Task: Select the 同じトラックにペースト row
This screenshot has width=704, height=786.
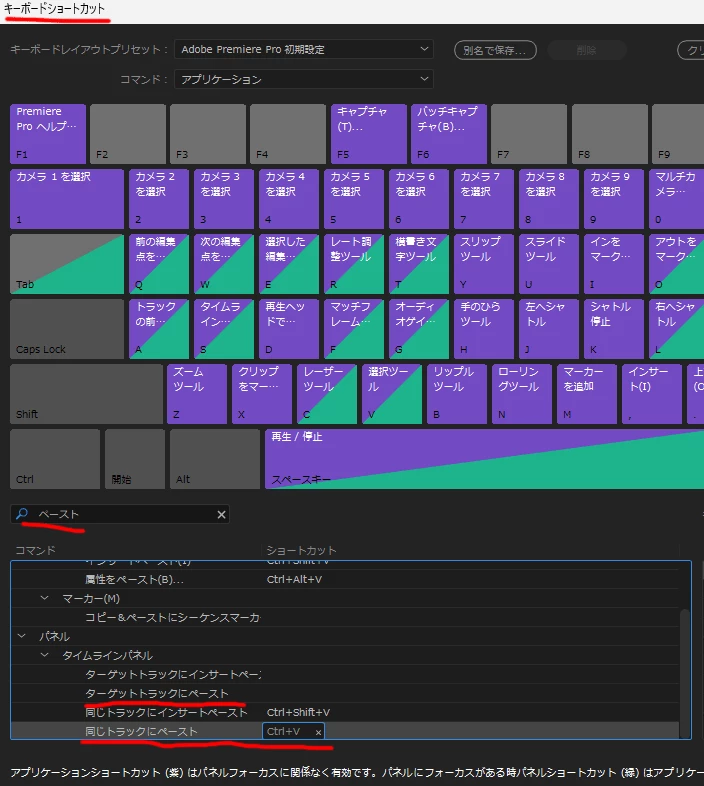Action: coord(345,731)
